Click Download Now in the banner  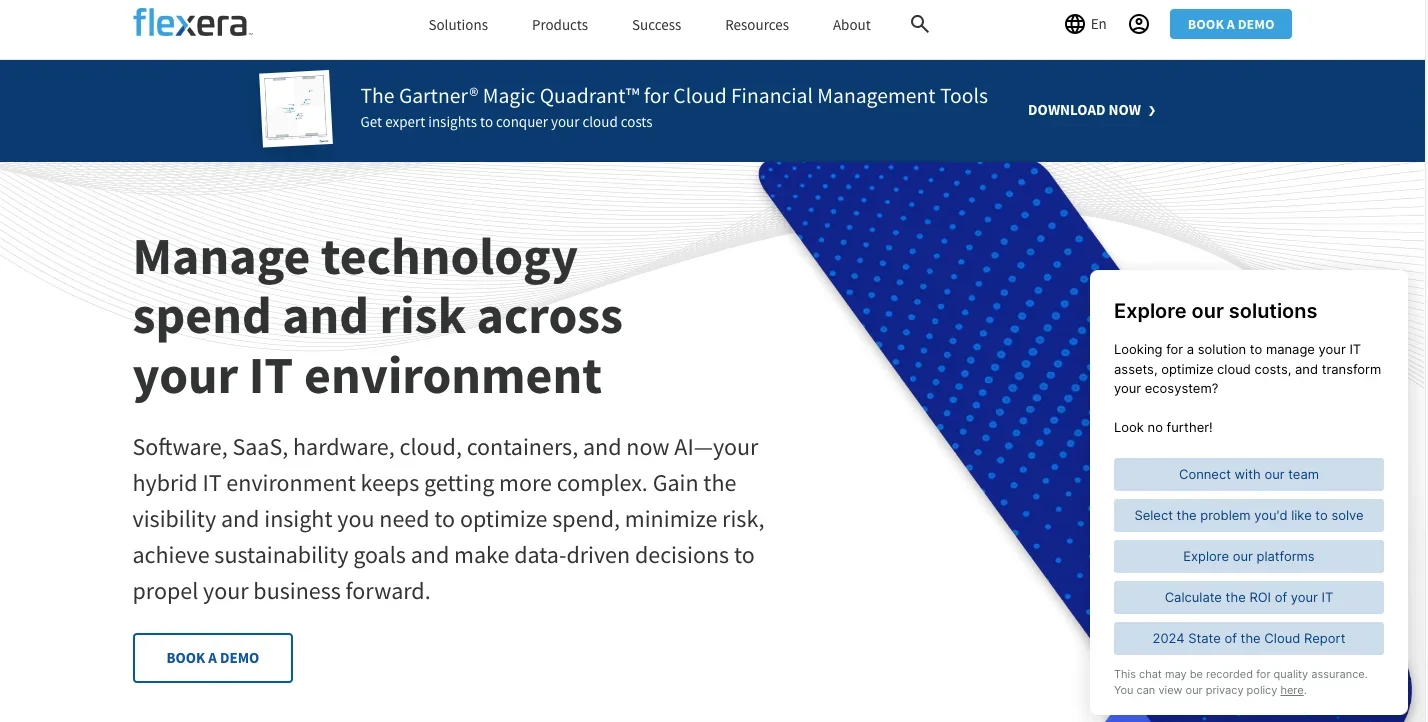point(1084,111)
